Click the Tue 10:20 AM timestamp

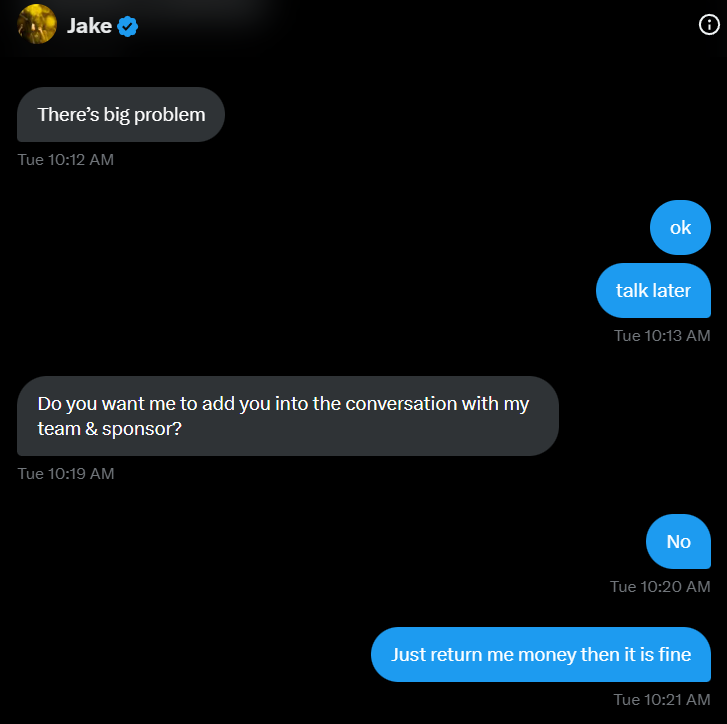[x=660, y=586]
